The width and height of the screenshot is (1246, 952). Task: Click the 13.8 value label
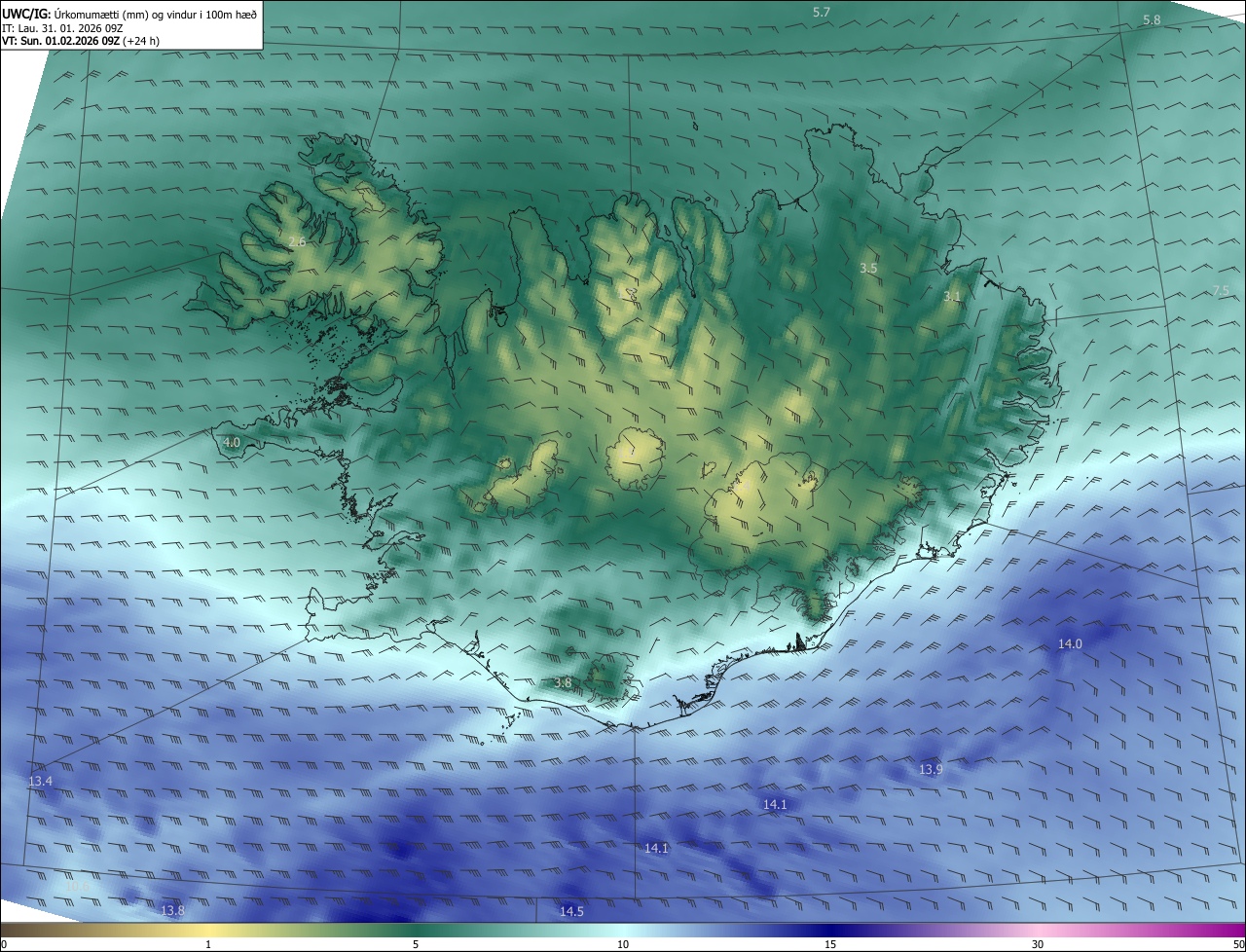tap(172, 910)
